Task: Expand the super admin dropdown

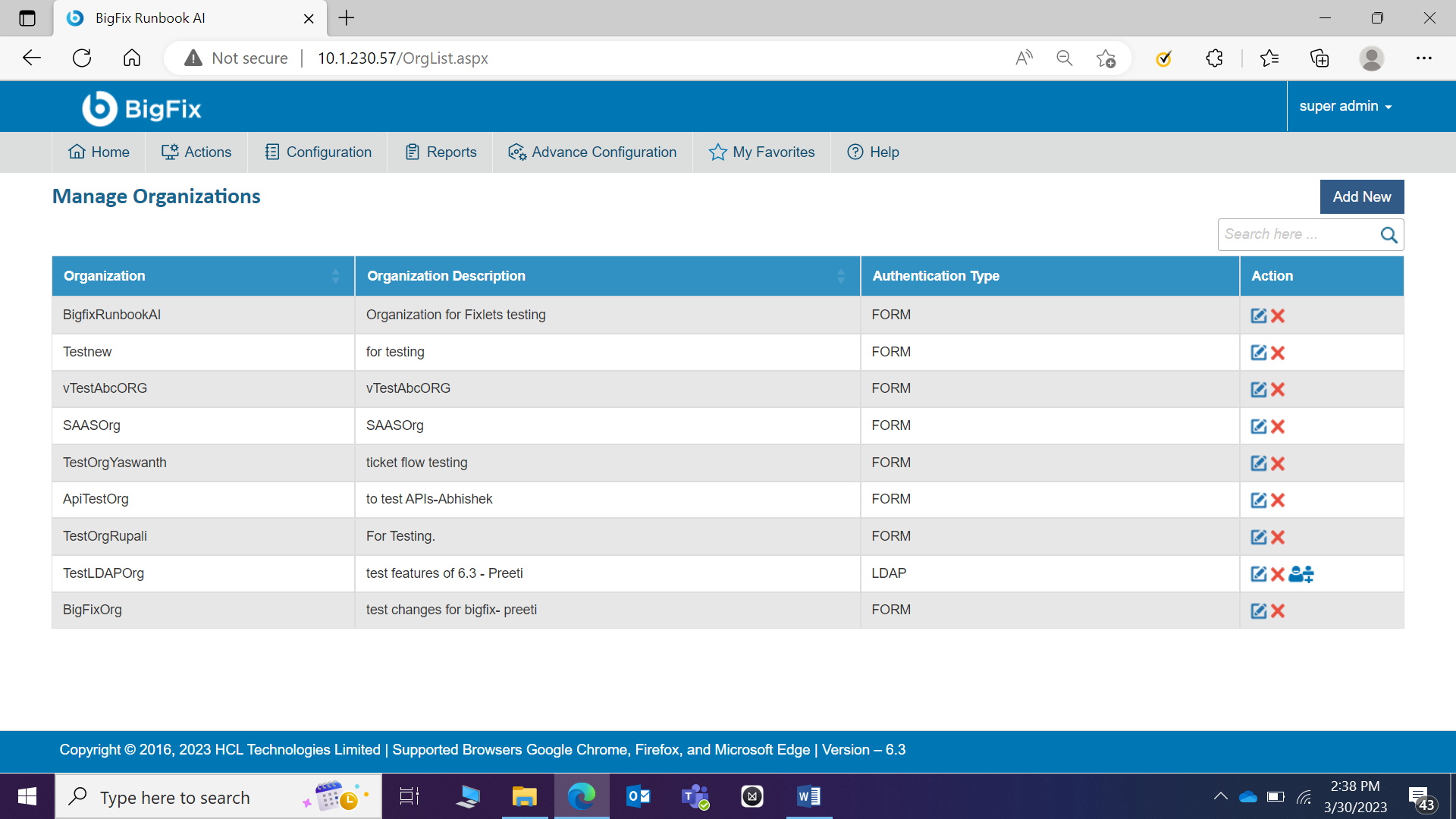Action: click(x=1345, y=106)
